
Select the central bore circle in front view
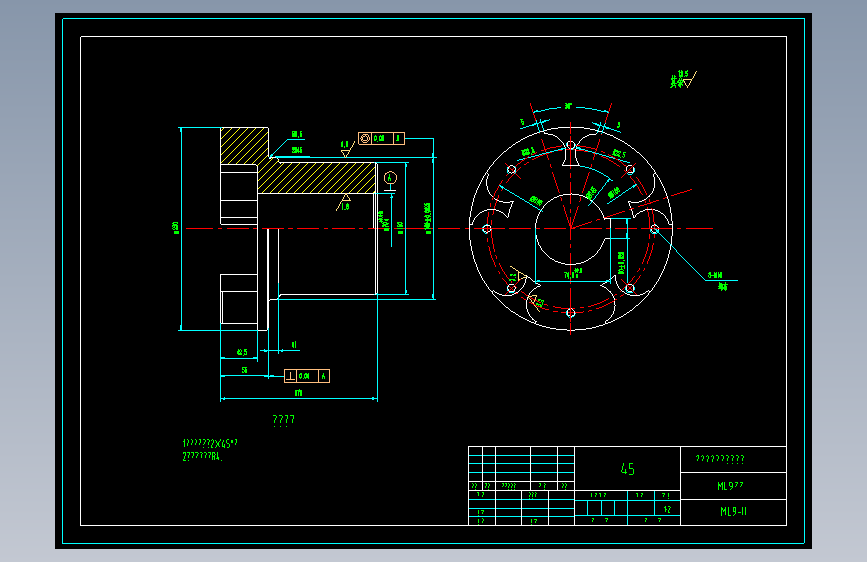(x=571, y=228)
